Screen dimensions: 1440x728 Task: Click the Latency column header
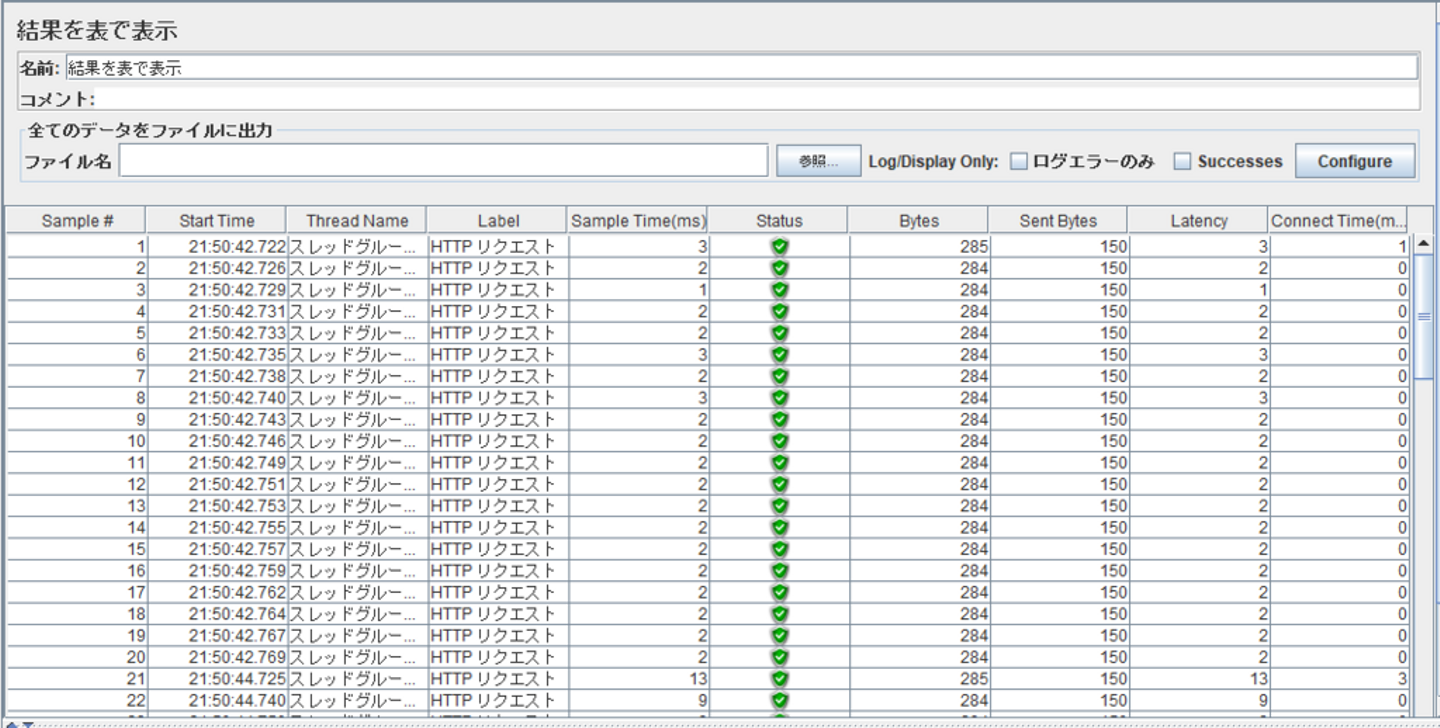tap(1198, 221)
